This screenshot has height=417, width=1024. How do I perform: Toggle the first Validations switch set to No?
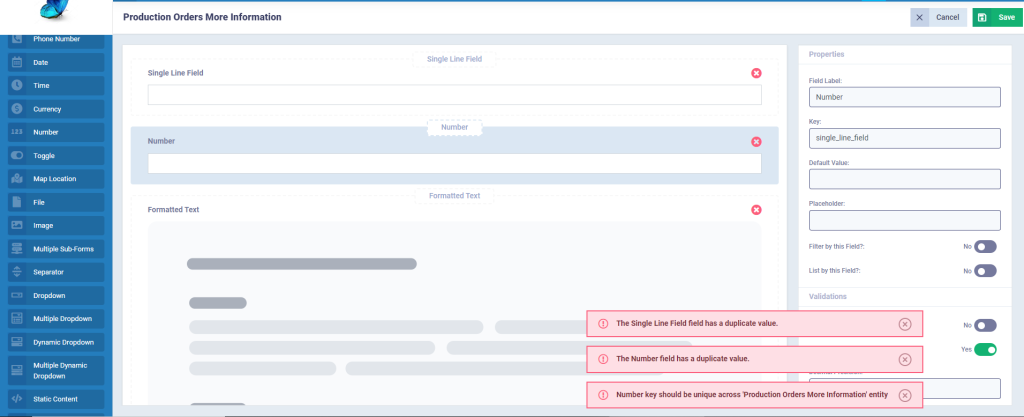point(985,325)
